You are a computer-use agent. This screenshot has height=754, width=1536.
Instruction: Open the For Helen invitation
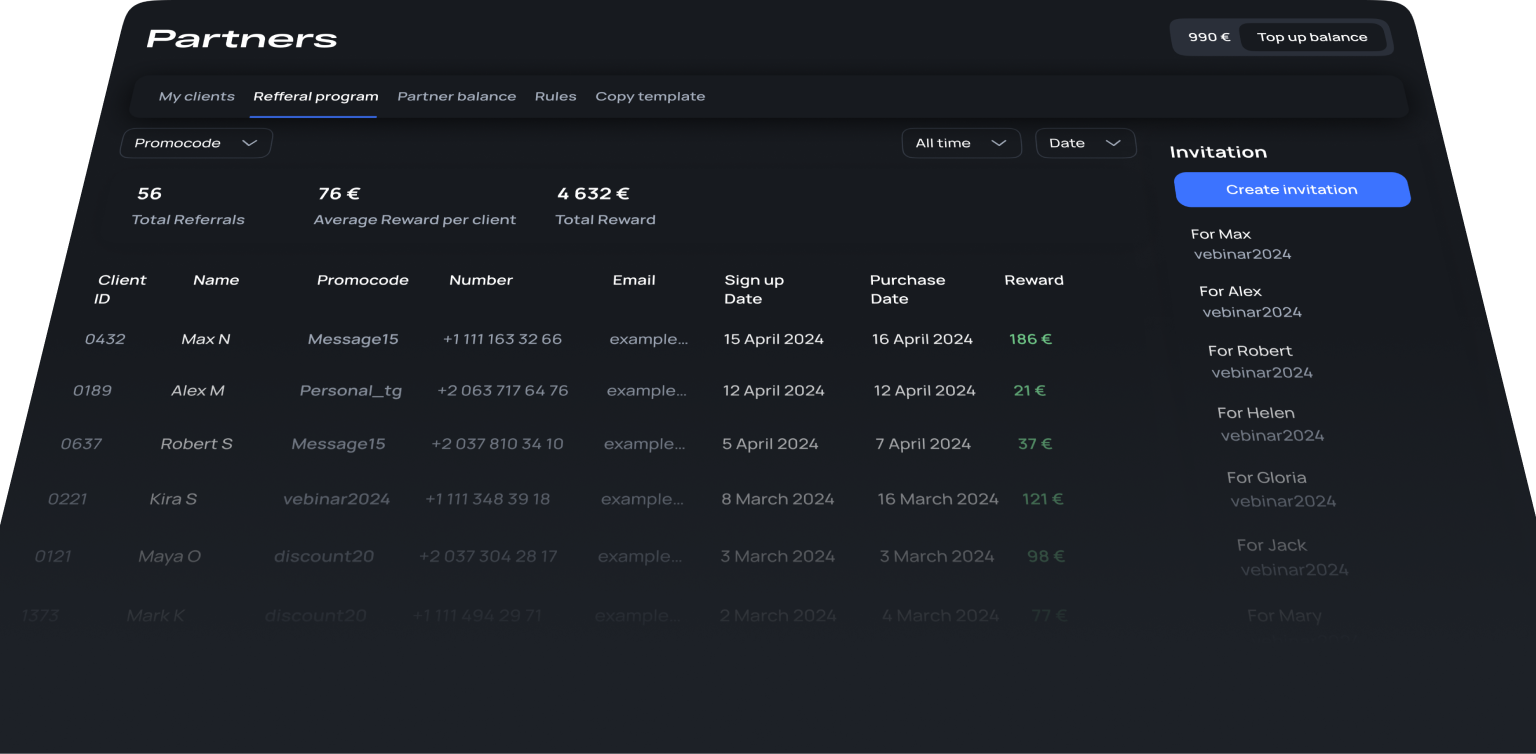point(1270,424)
